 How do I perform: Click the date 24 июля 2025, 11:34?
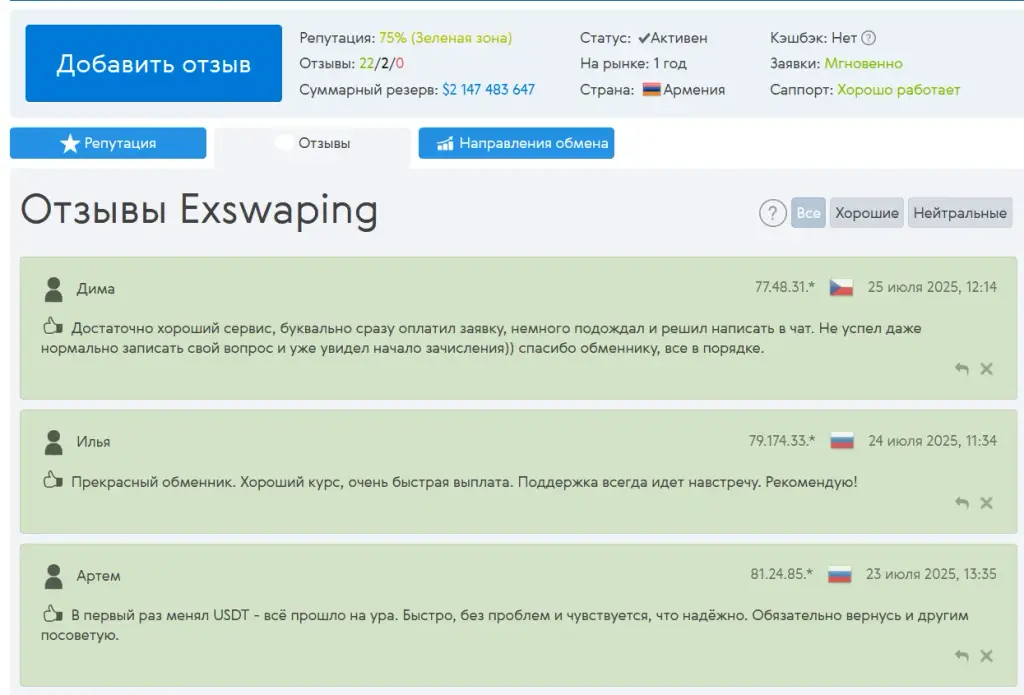(x=933, y=441)
